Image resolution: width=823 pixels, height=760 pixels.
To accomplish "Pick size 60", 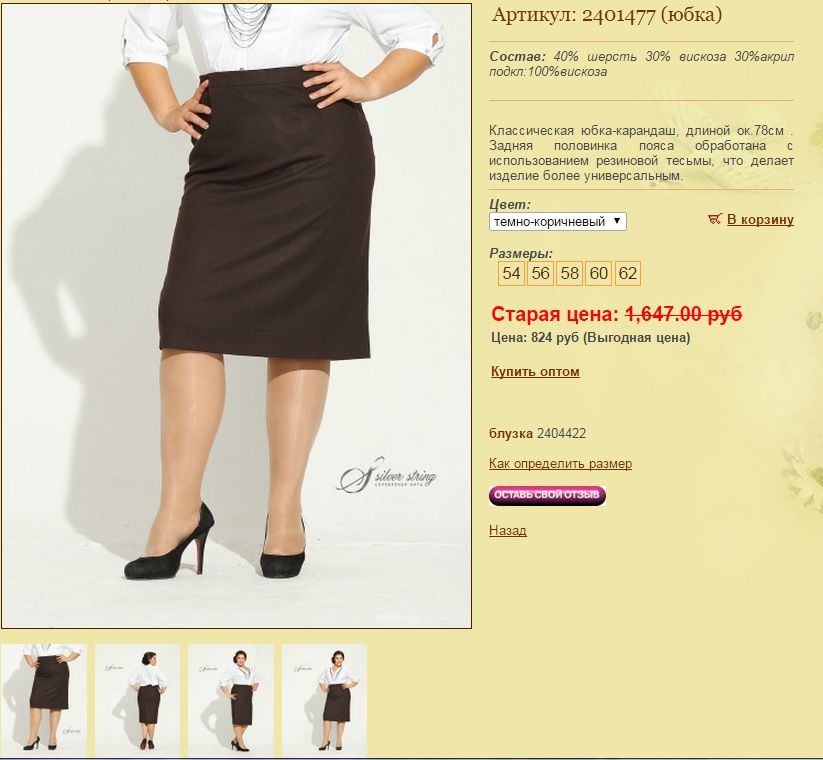I will tap(598, 273).
